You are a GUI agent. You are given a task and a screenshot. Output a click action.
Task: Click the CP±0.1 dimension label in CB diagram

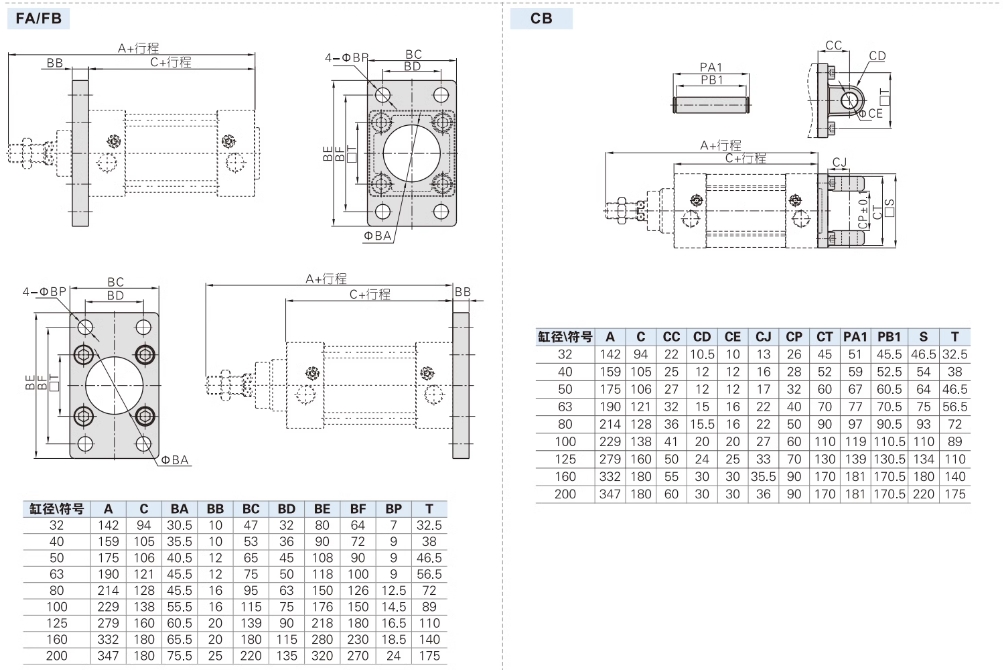coord(863,210)
